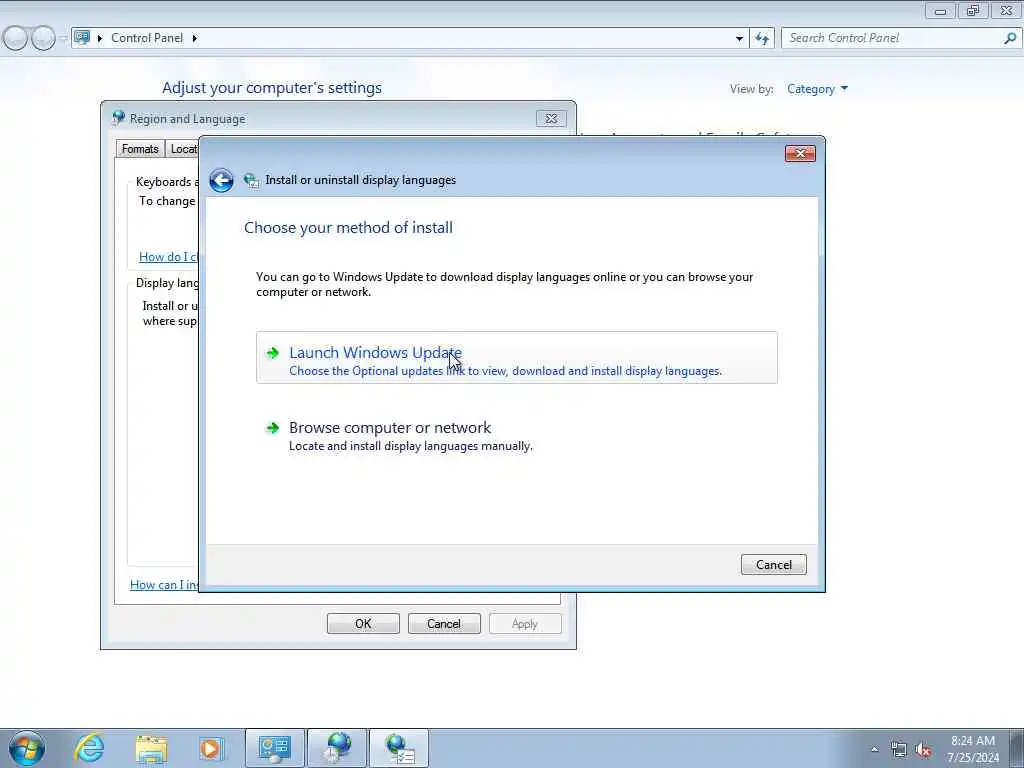Viewport: 1024px width, 768px height.
Task: Switch to Control Panel taskbar button
Action: pyautogui.click(x=275, y=748)
